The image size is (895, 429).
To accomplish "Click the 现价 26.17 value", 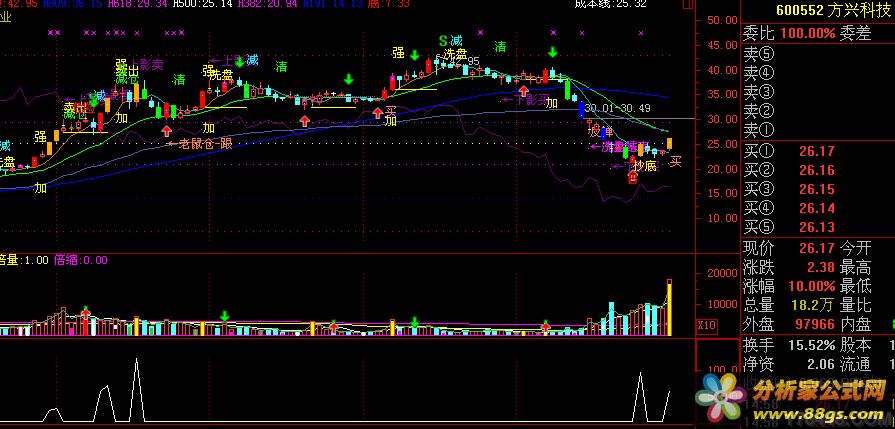I will click(817, 248).
